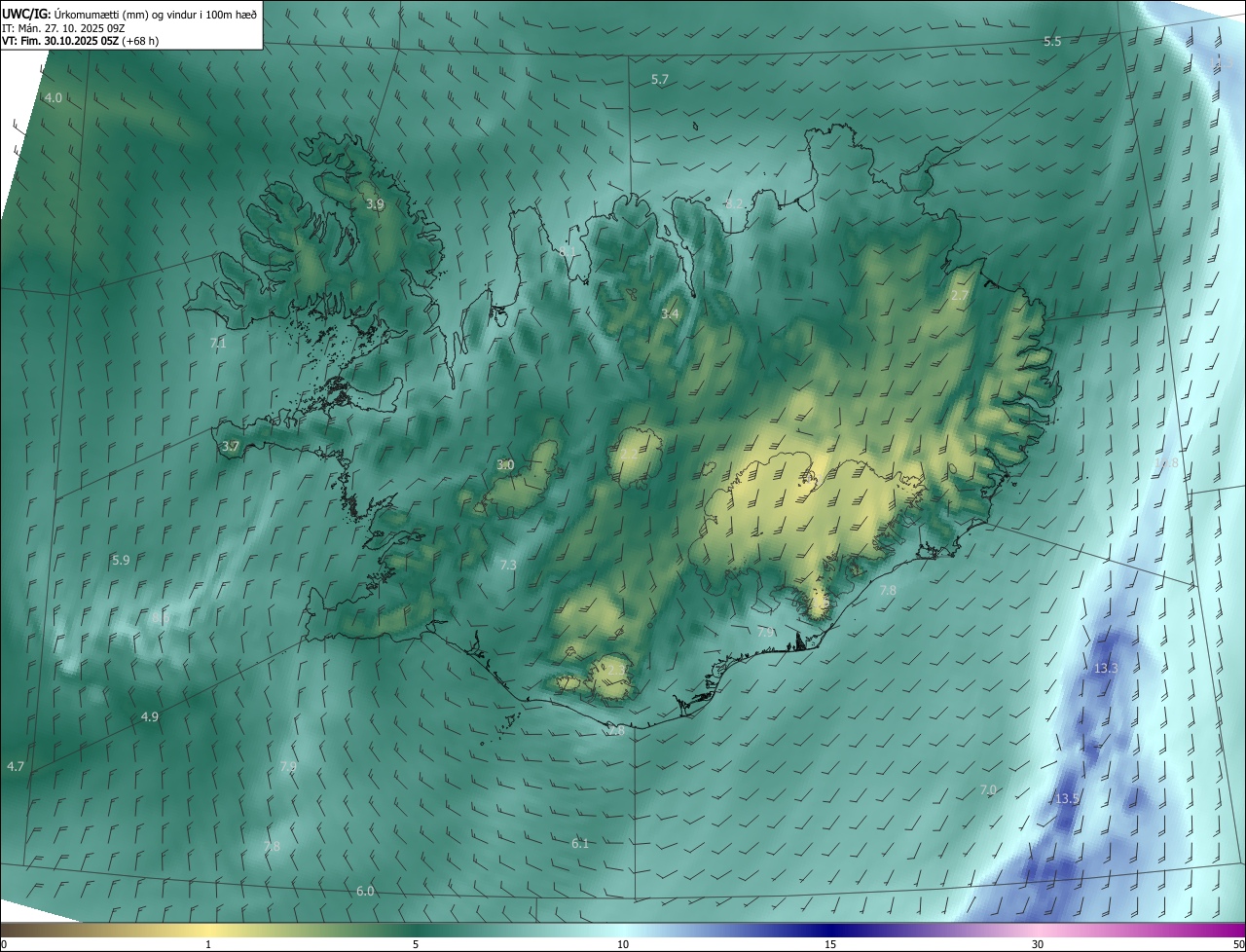The height and width of the screenshot is (952, 1246).
Task: Click the 8.1 value label
Action: click(568, 252)
